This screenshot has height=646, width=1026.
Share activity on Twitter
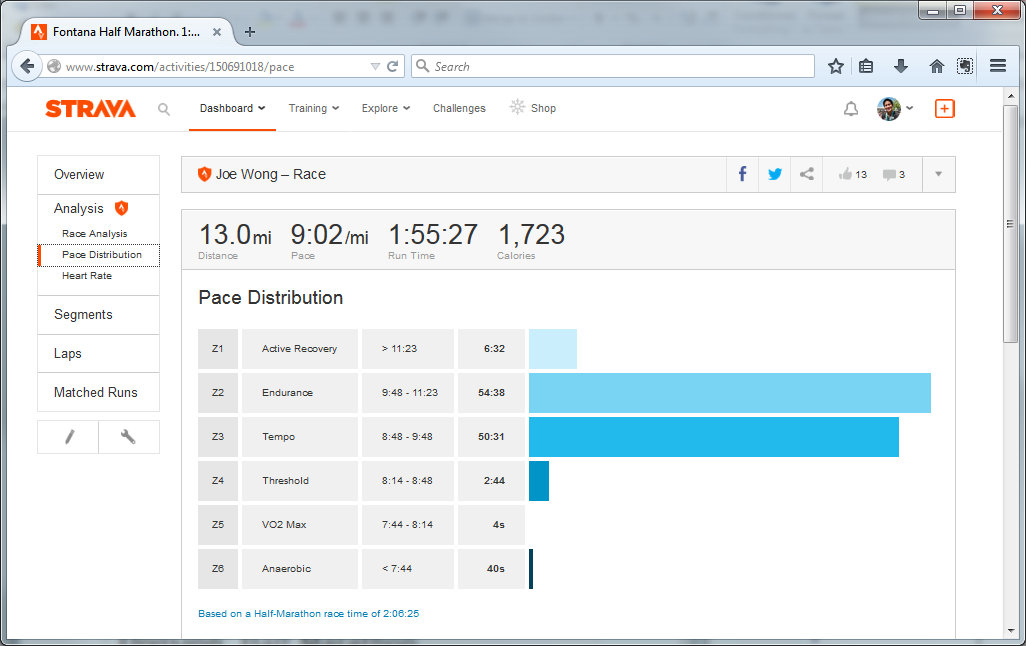[774, 174]
